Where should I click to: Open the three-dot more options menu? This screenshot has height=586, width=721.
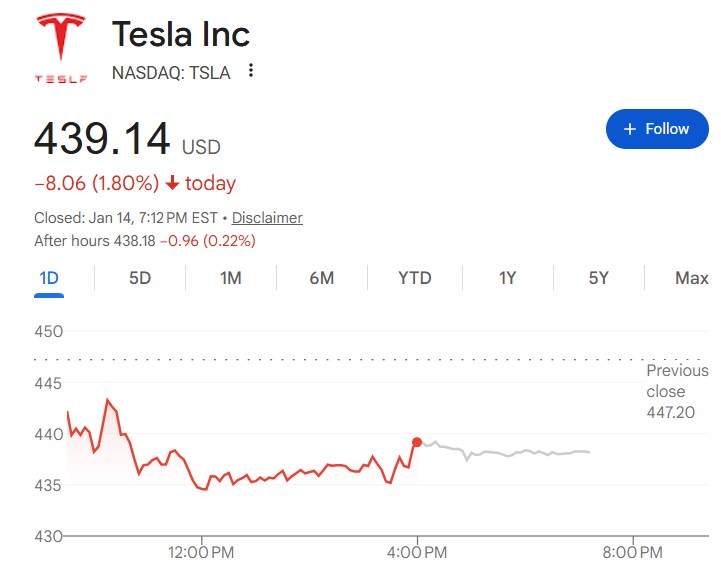click(x=251, y=71)
